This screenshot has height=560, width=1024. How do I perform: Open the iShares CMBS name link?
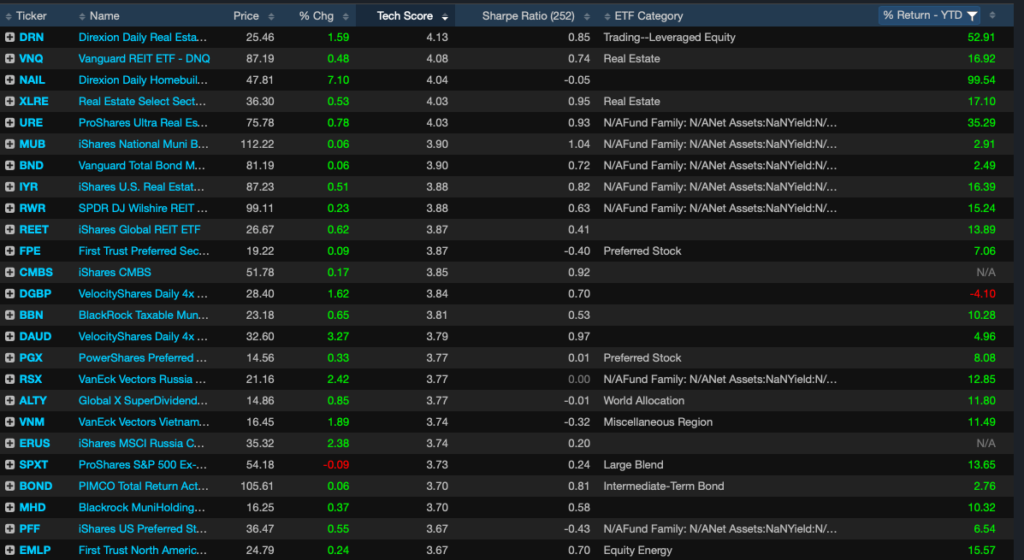(x=114, y=272)
